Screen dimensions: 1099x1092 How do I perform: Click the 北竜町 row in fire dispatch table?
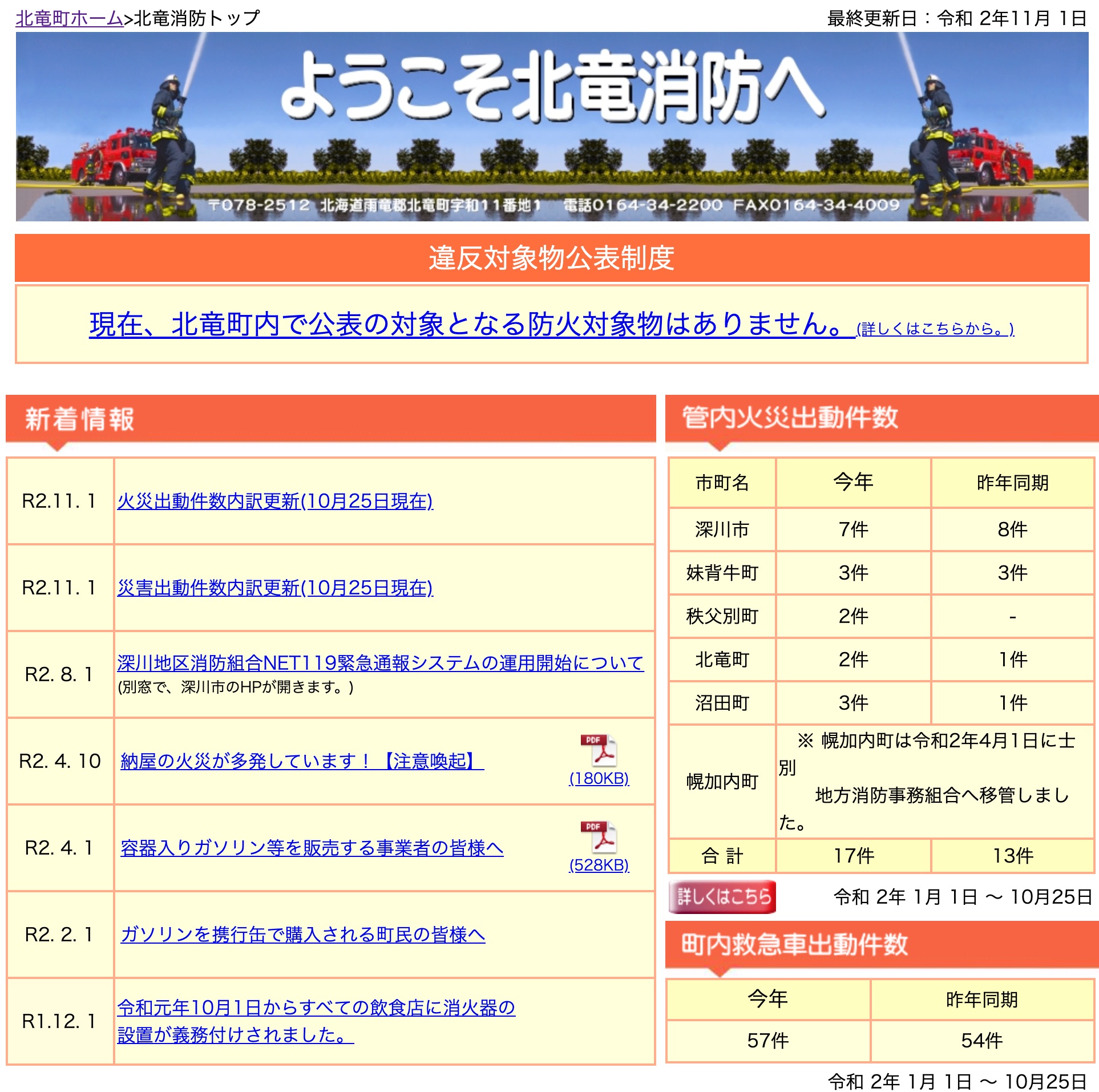[x=722, y=660]
